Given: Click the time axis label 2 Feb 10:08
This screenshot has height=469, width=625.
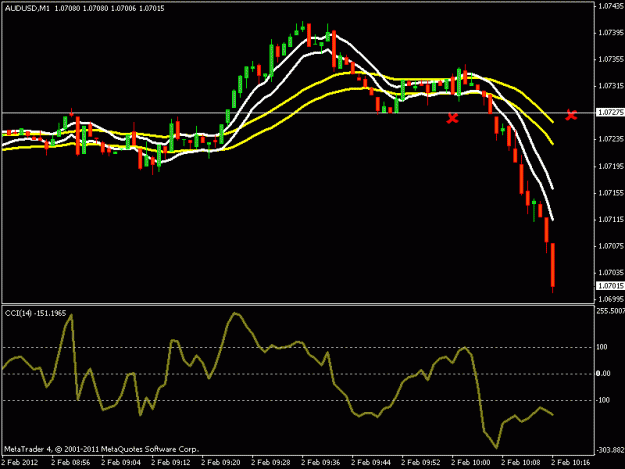Looking at the screenshot, I should click(521, 462).
